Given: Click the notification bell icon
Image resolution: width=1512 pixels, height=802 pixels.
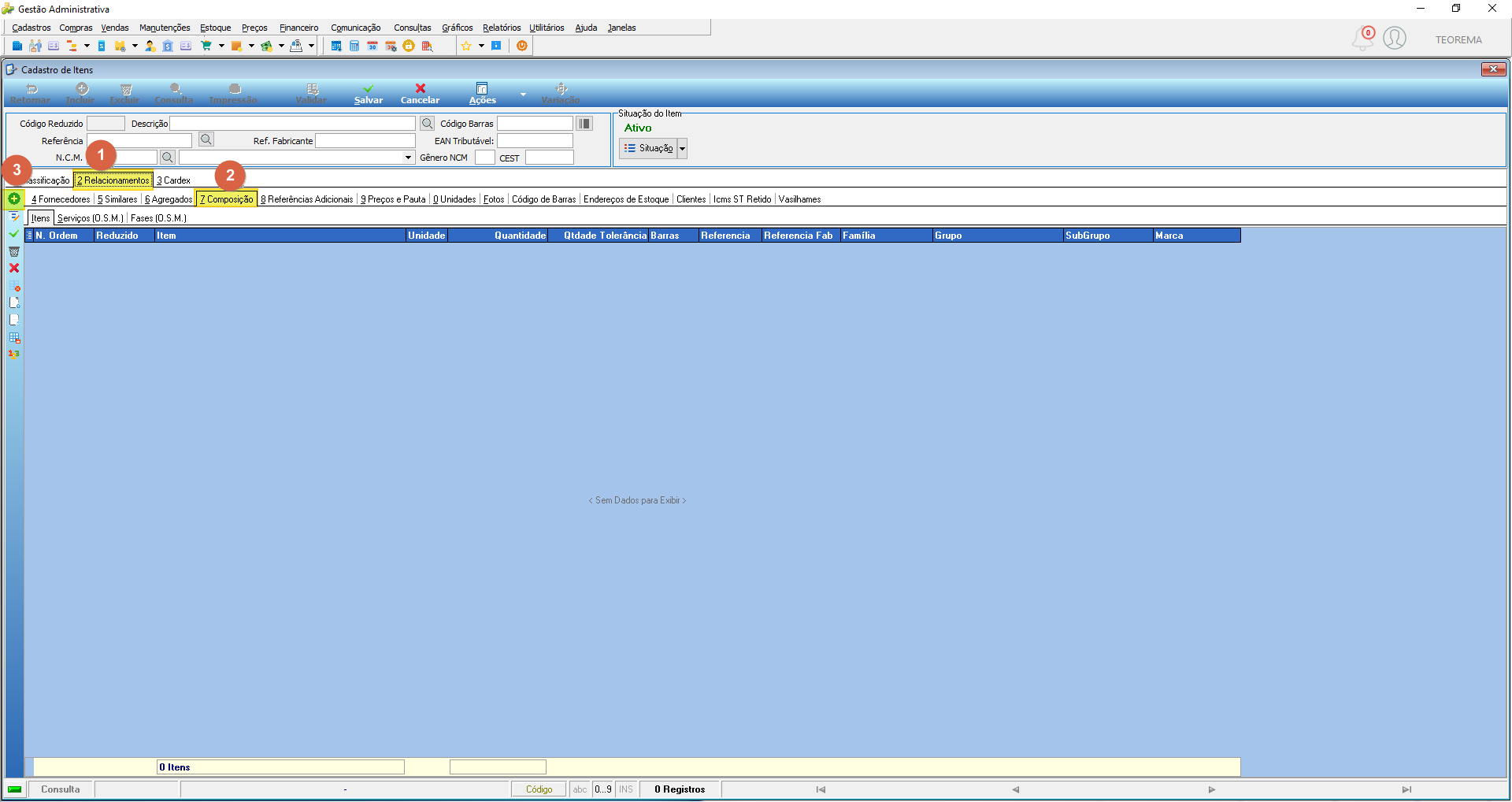Looking at the screenshot, I should point(1362,38).
